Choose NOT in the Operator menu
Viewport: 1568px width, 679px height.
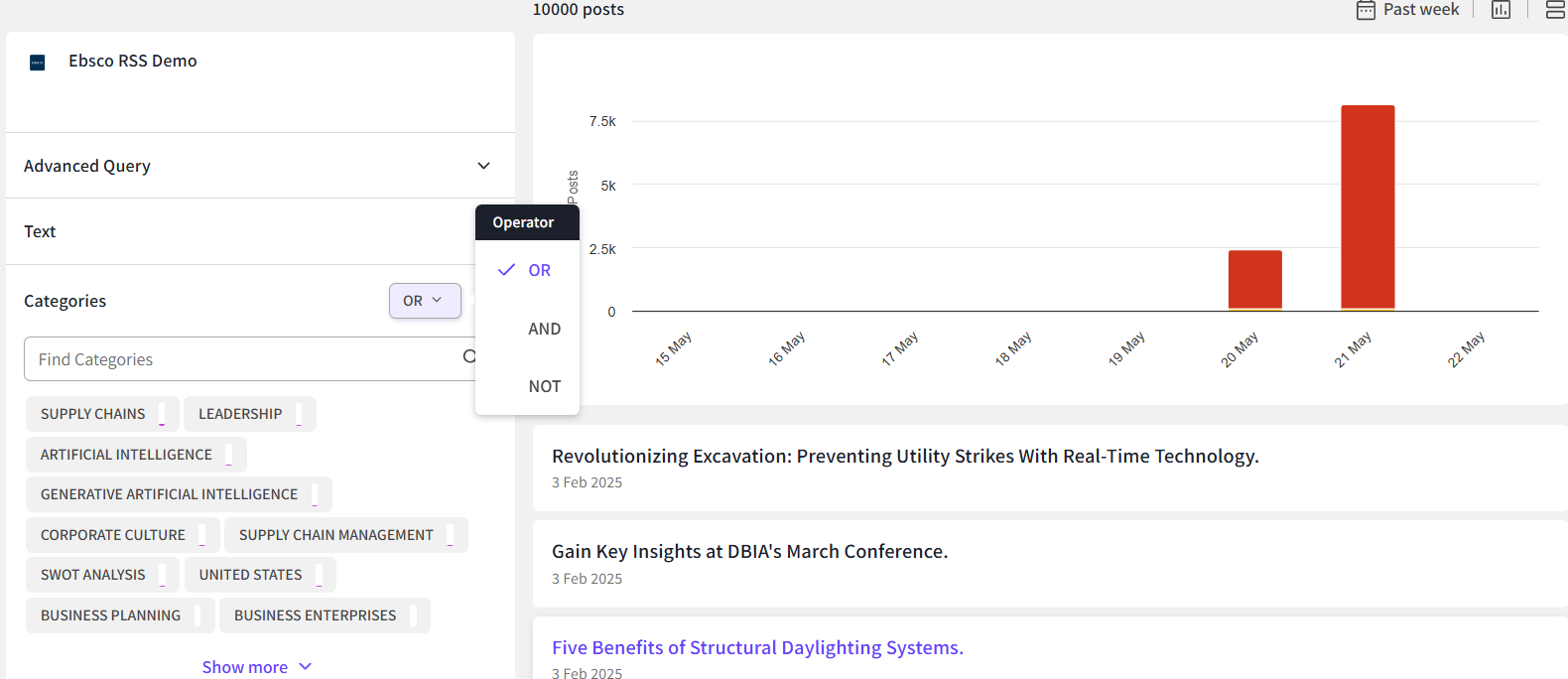tap(544, 386)
